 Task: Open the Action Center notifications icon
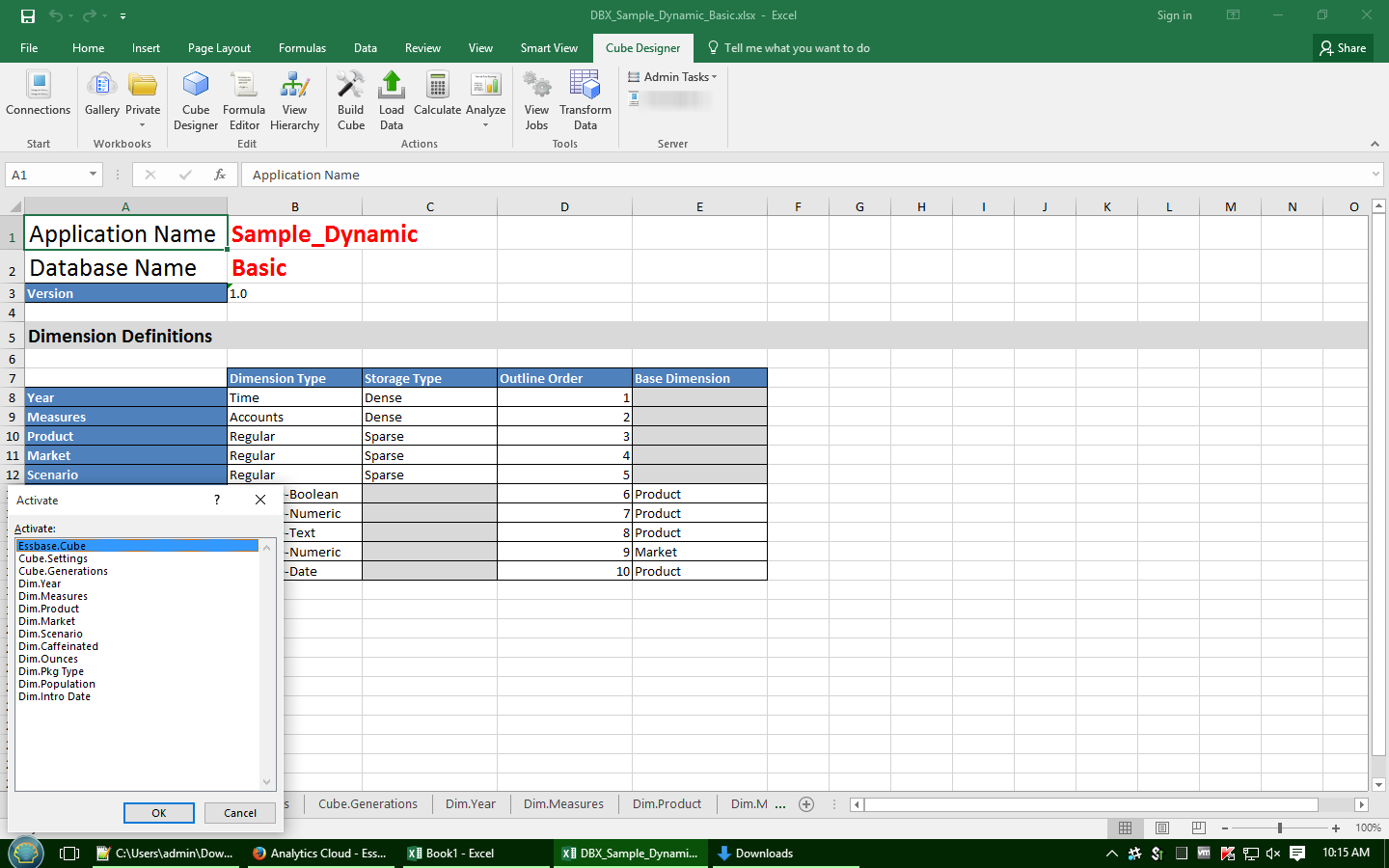tap(1297, 854)
